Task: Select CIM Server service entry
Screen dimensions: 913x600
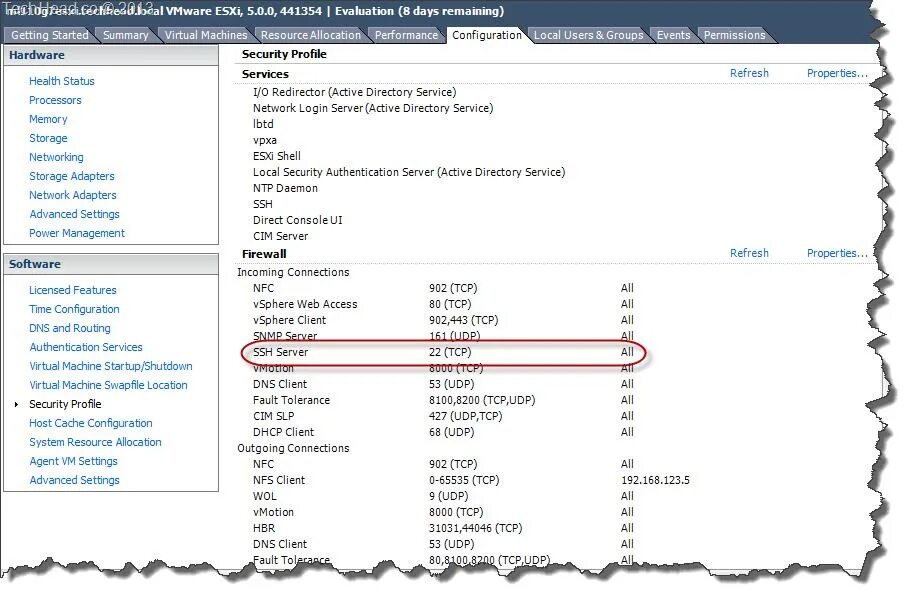Action: tap(281, 237)
